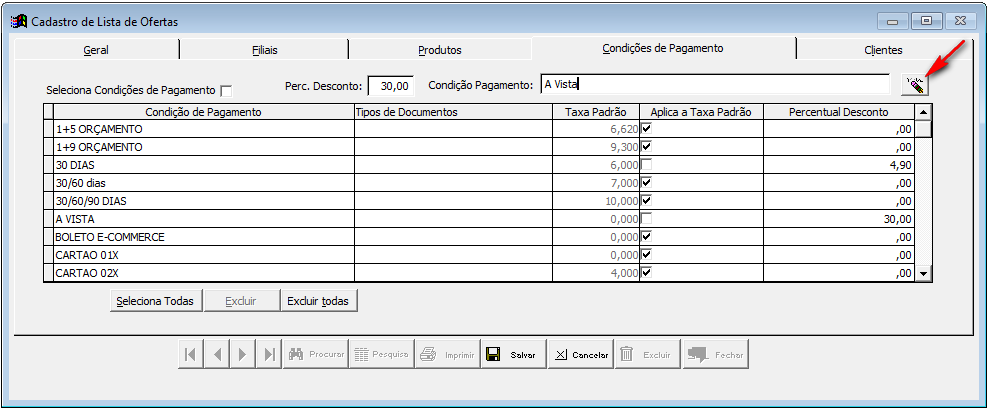Open the Filiais tab
Screen dimensions: 989x410
(264, 49)
